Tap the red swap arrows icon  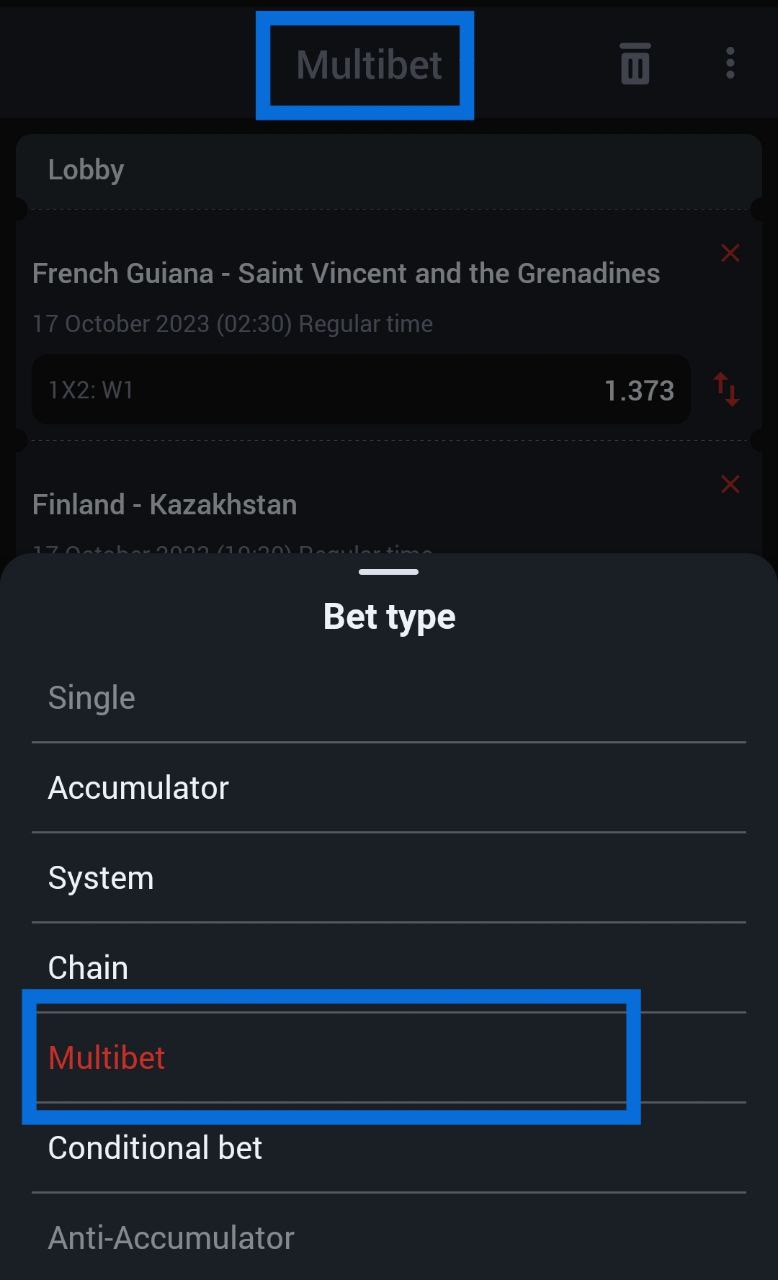[726, 389]
